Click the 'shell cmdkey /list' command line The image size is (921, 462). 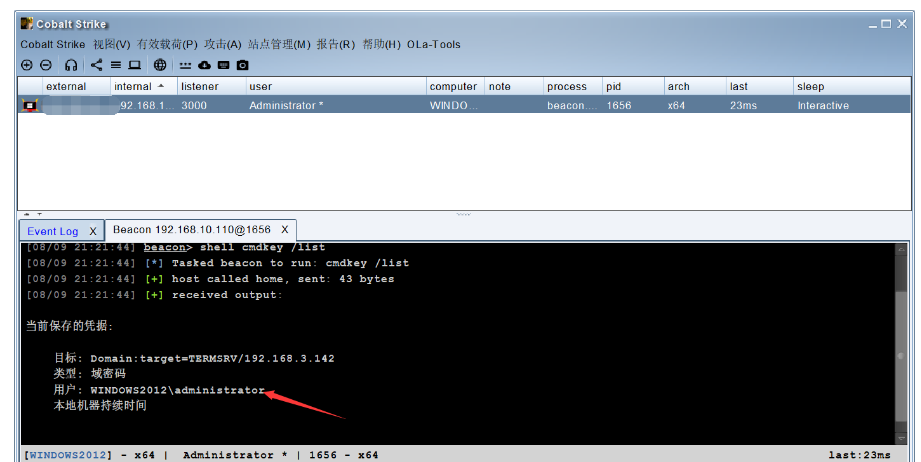point(262,247)
